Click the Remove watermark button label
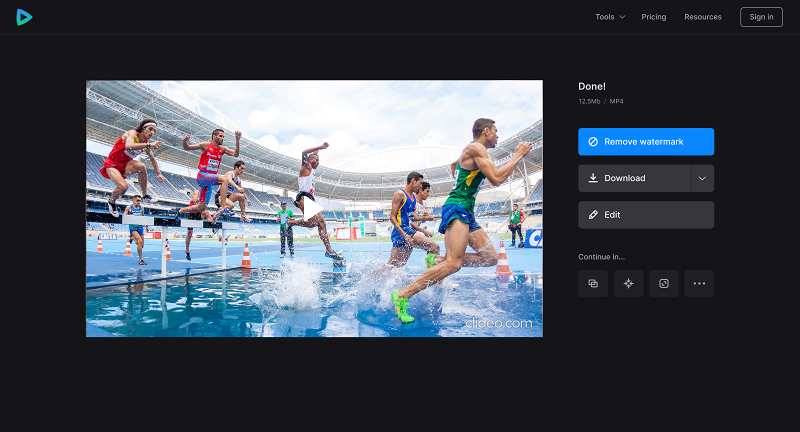Viewport: 800px width, 432px height. (643, 142)
